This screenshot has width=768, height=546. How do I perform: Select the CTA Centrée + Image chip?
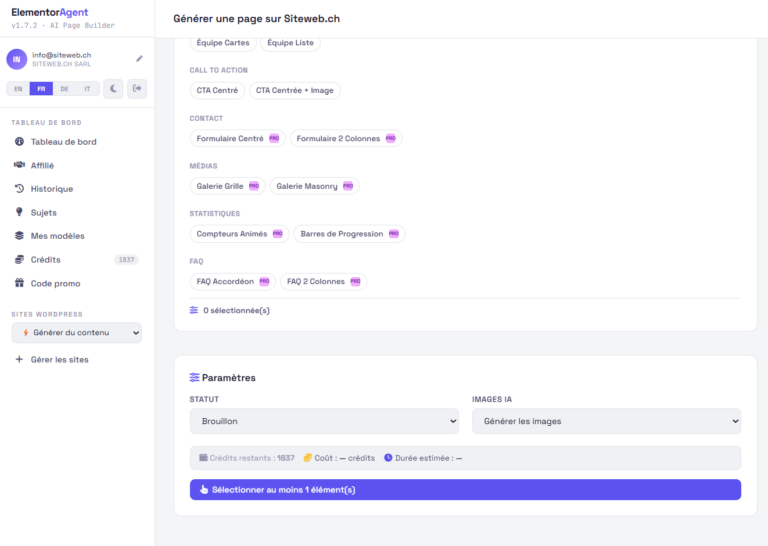pos(294,91)
